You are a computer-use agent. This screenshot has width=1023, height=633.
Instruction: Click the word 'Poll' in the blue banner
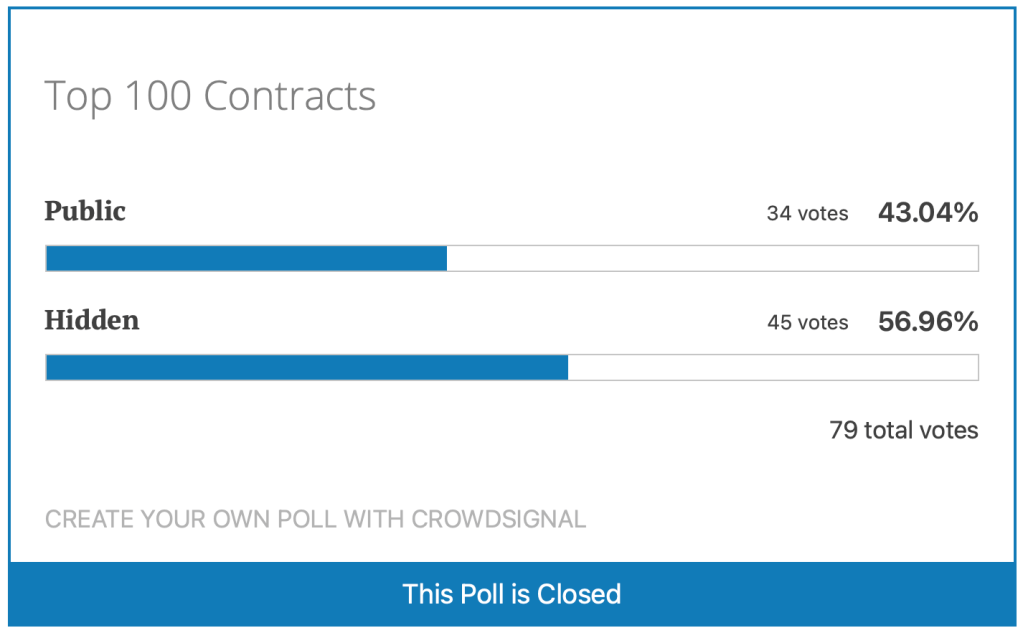point(475,594)
